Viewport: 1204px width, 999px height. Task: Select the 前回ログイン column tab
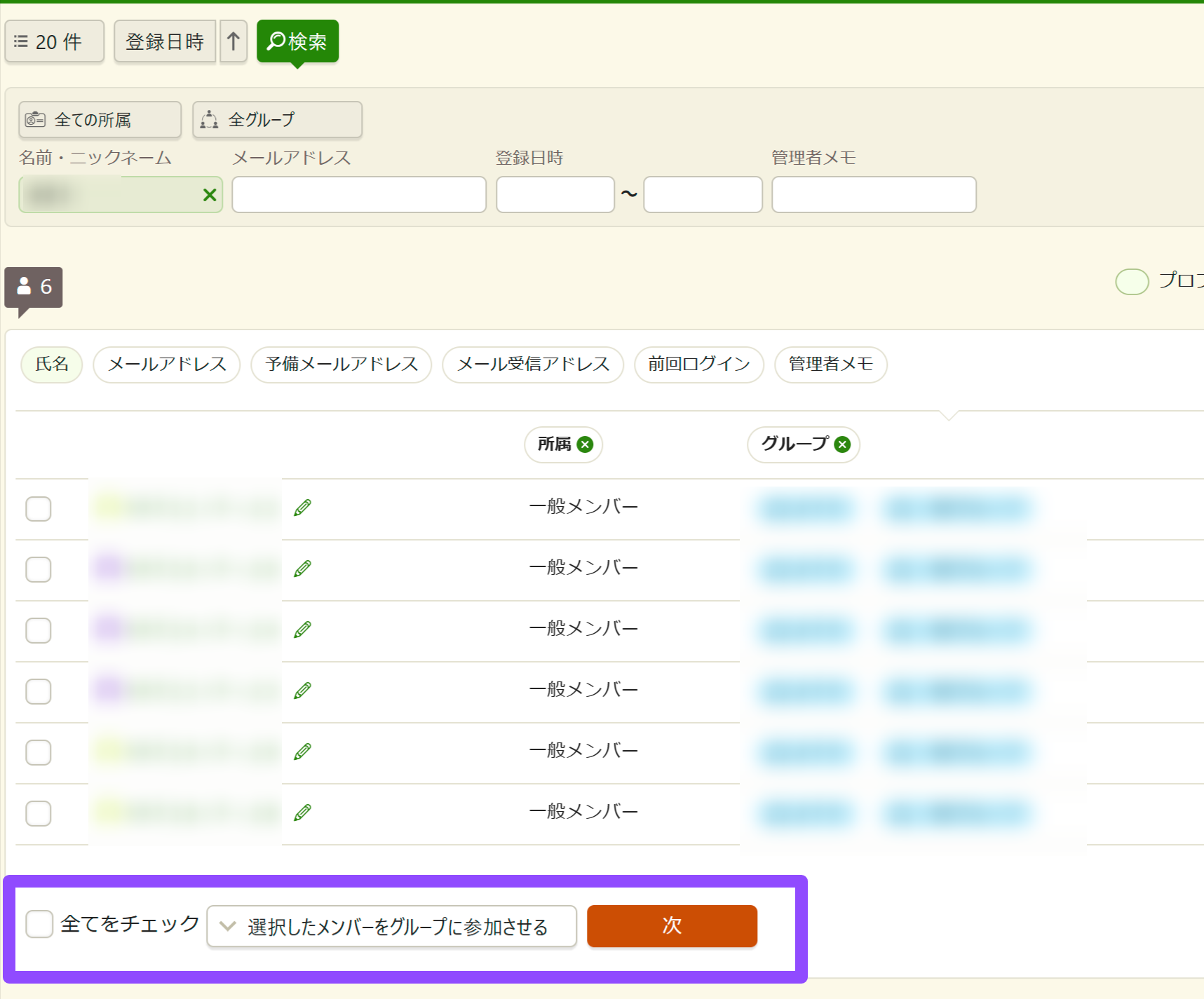[x=699, y=365]
